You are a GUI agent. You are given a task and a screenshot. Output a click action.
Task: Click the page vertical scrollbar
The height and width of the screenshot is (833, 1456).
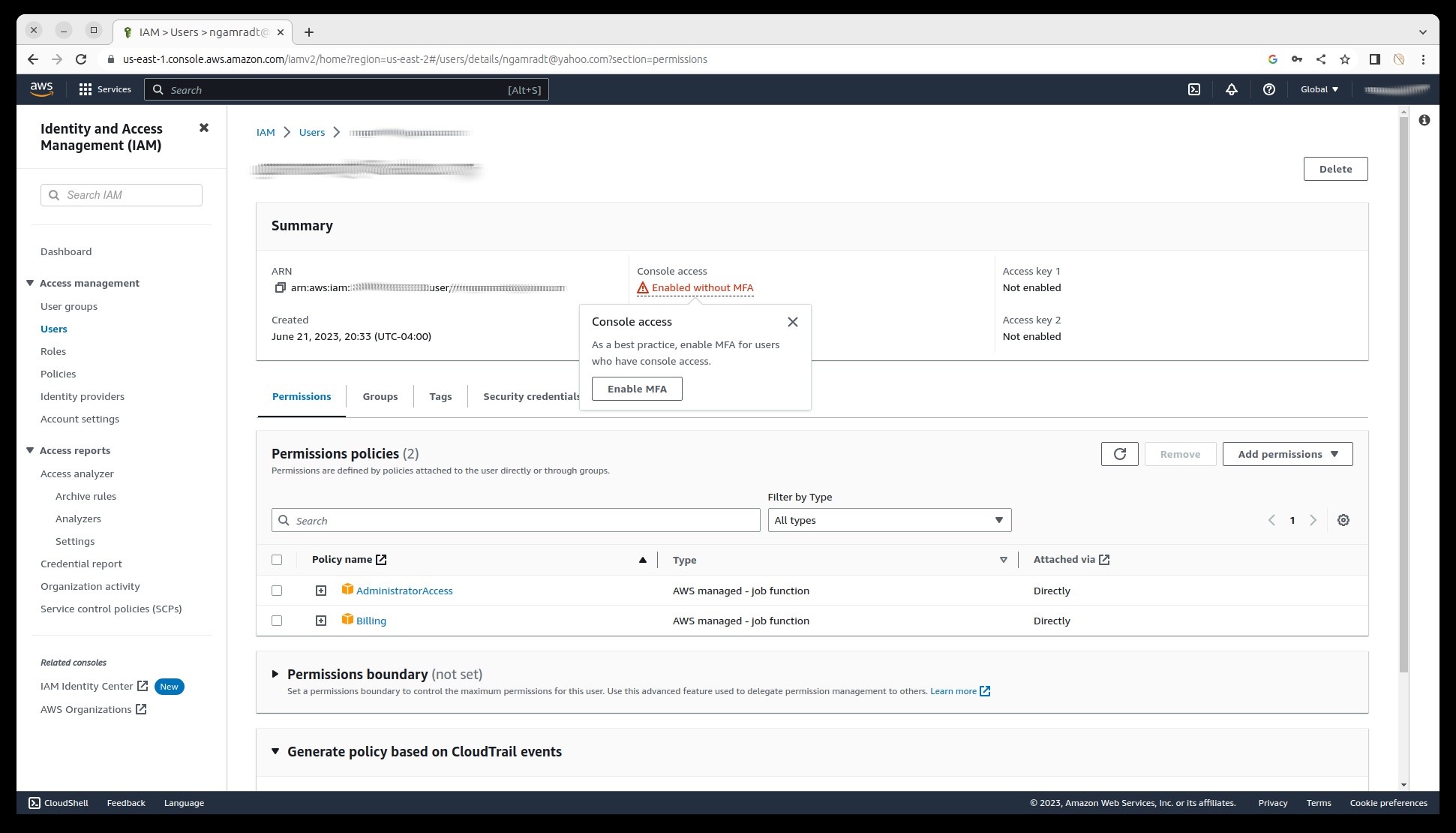[1404, 395]
